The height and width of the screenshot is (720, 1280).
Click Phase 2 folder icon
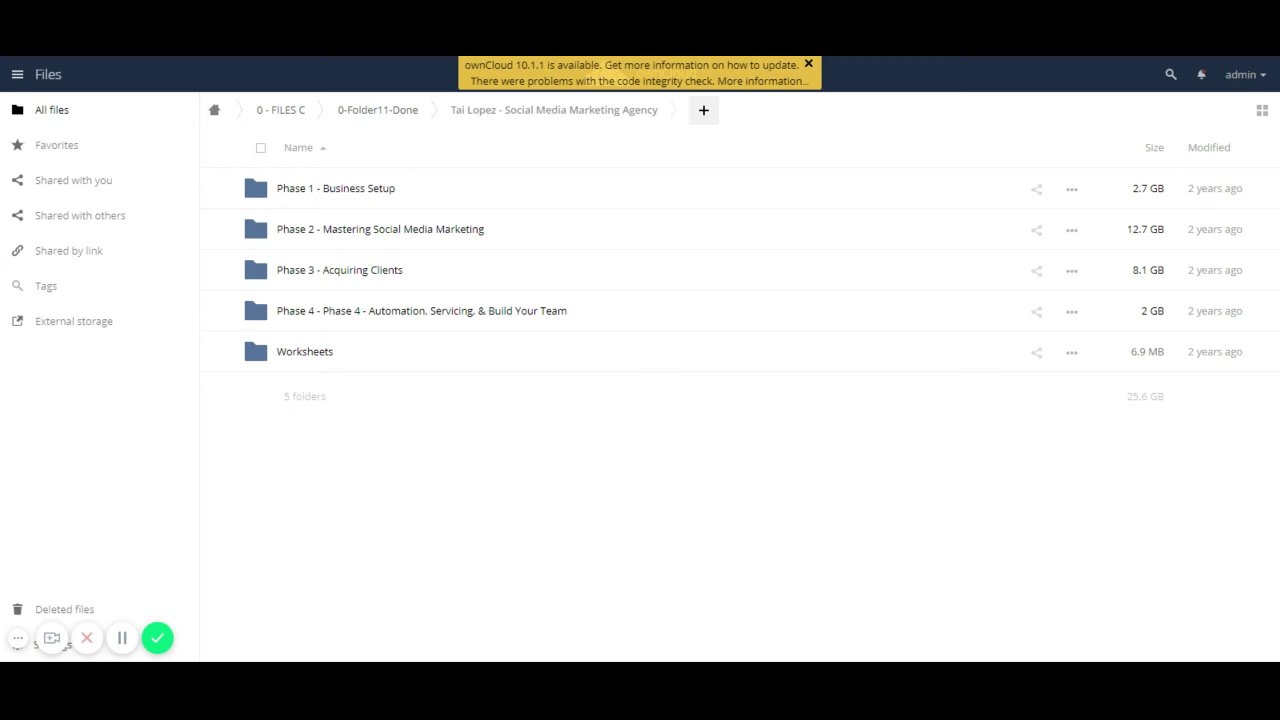pyautogui.click(x=256, y=229)
